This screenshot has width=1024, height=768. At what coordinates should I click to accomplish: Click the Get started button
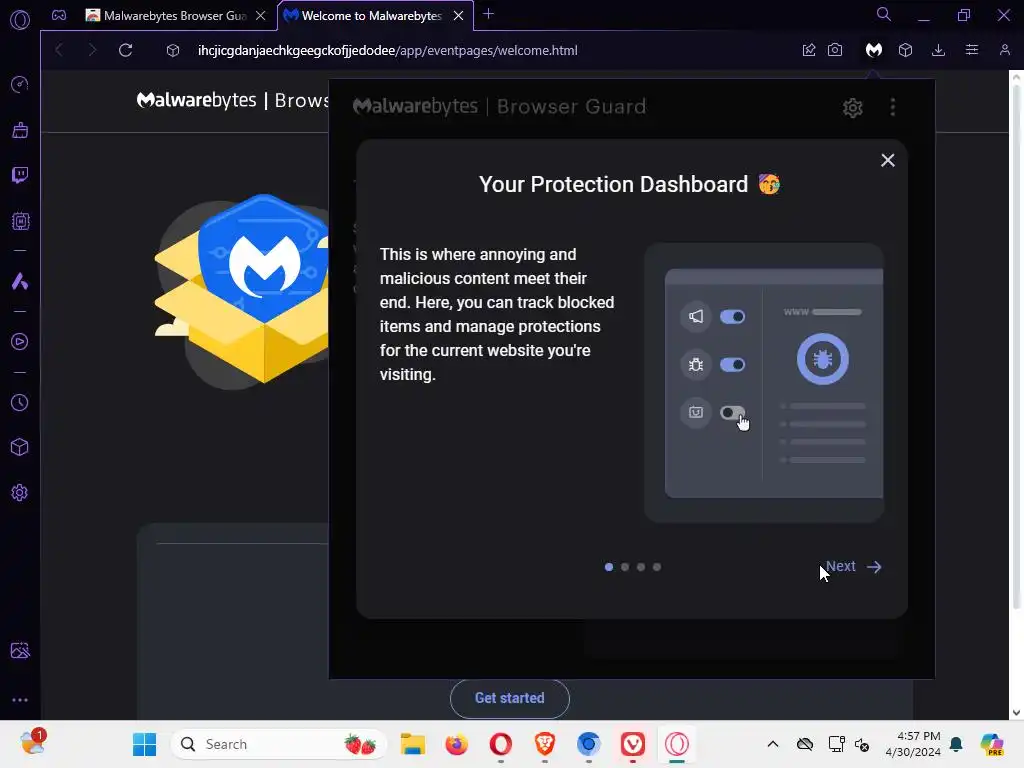coord(509,698)
